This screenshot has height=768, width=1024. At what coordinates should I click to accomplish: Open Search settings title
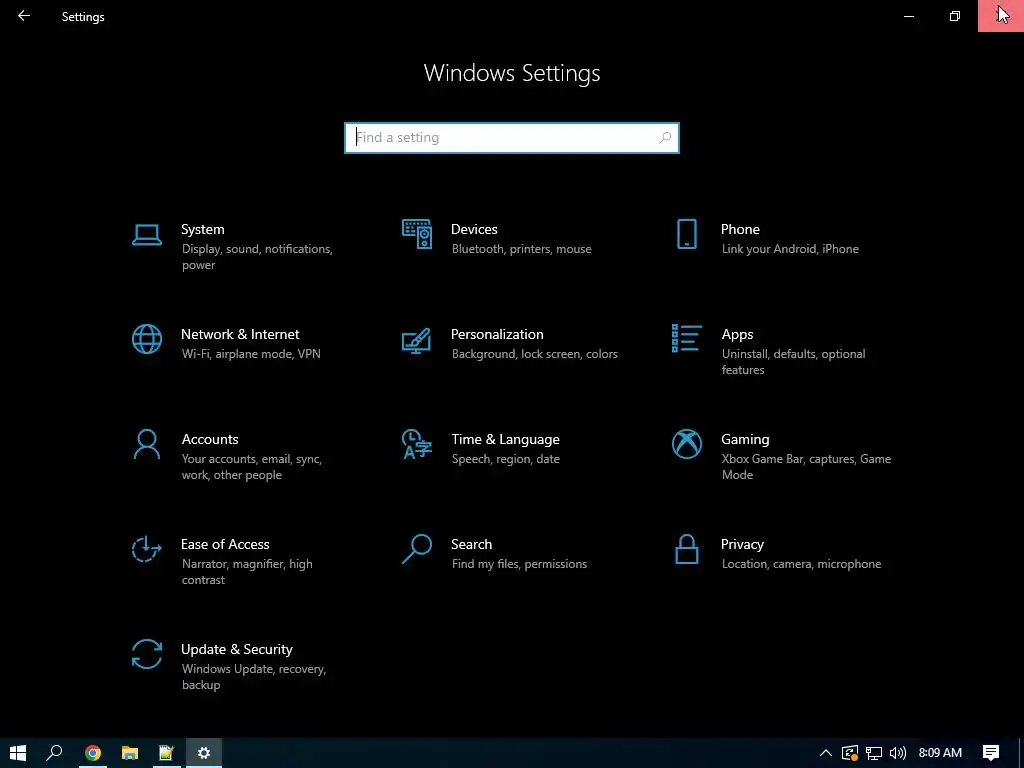pos(472,544)
